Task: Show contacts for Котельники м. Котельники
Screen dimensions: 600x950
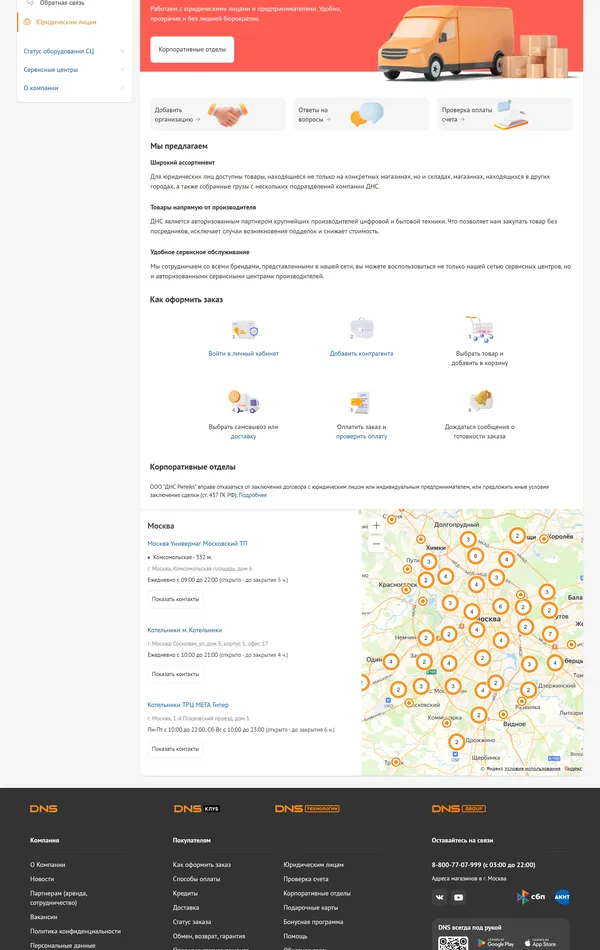Action: tap(175, 674)
